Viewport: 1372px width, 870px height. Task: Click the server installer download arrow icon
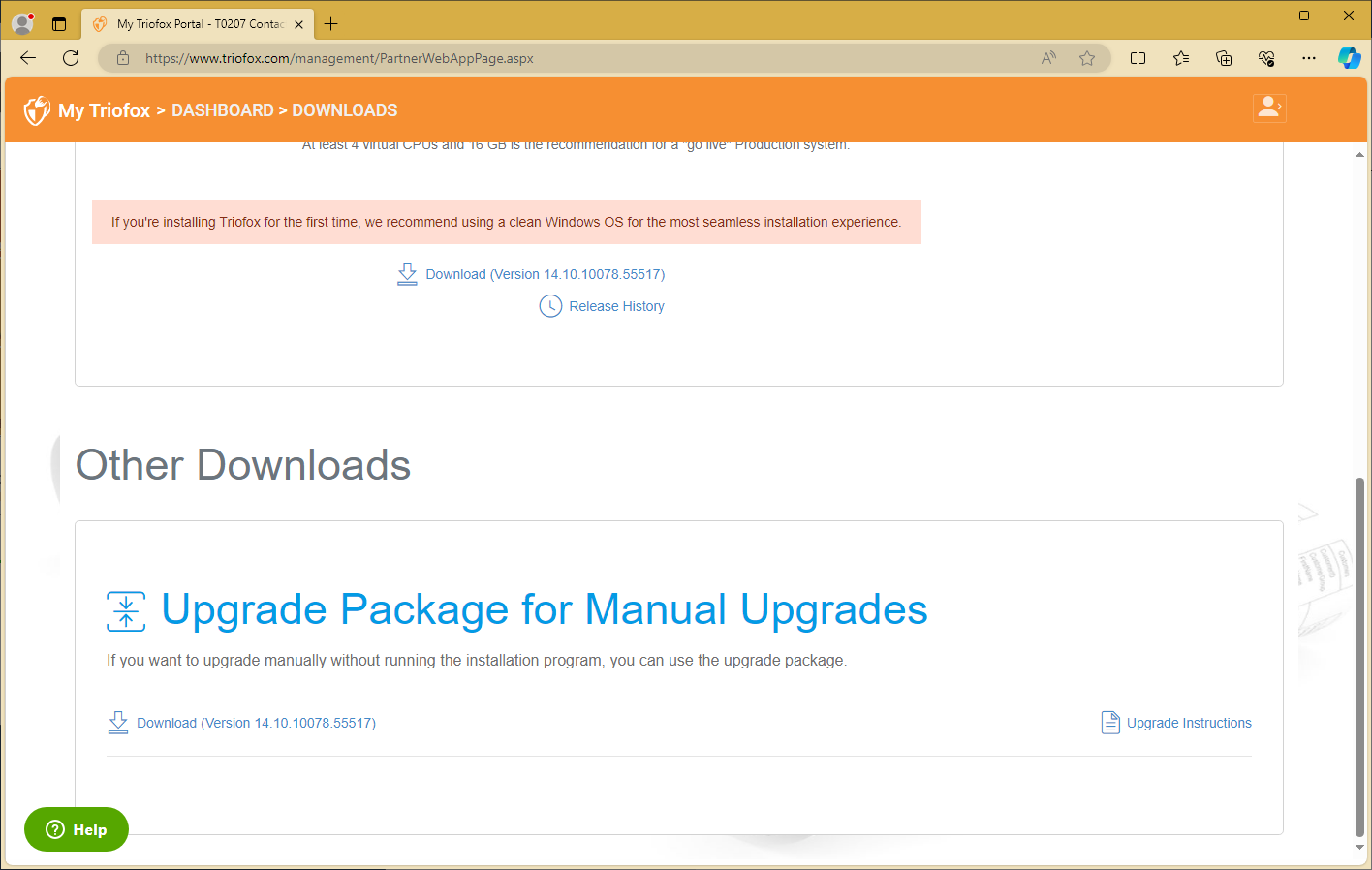click(408, 274)
